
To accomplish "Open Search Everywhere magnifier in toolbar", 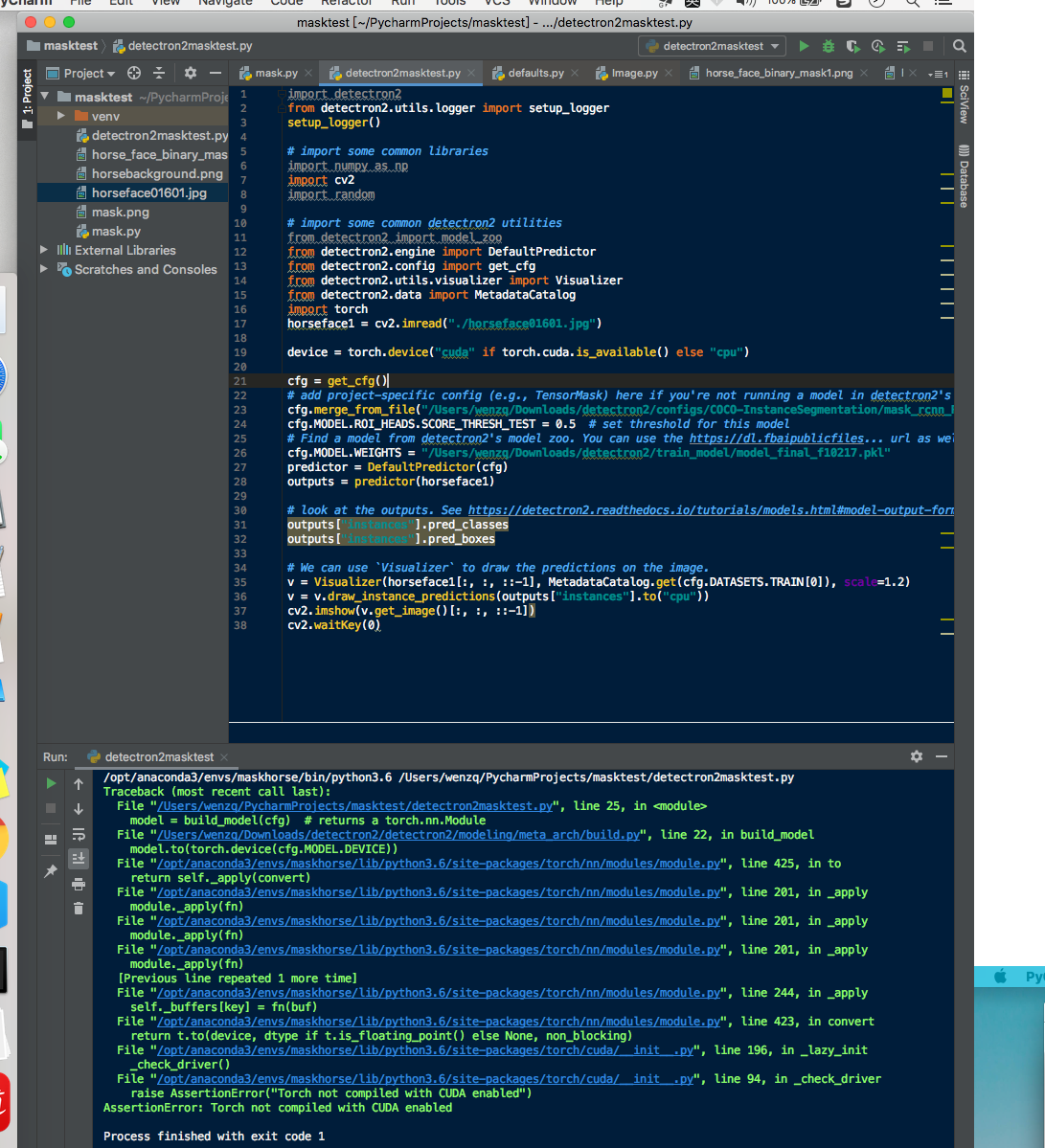I will tap(960, 46).
